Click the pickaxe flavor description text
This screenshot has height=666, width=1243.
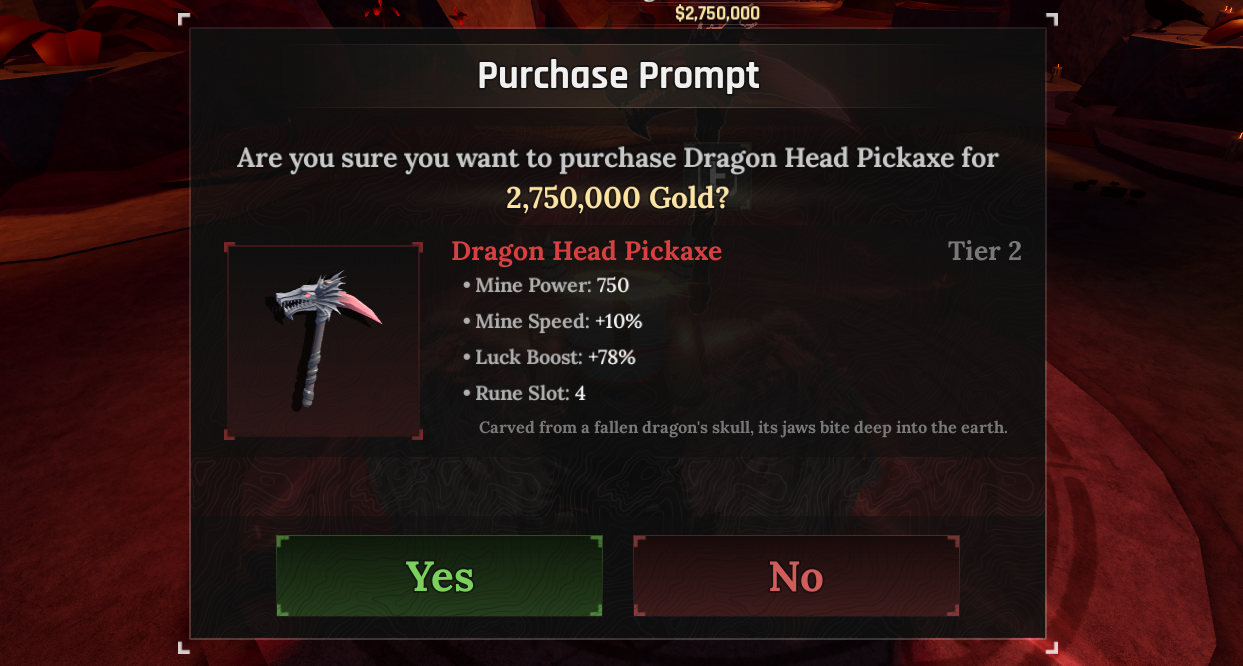coord(743,428)
